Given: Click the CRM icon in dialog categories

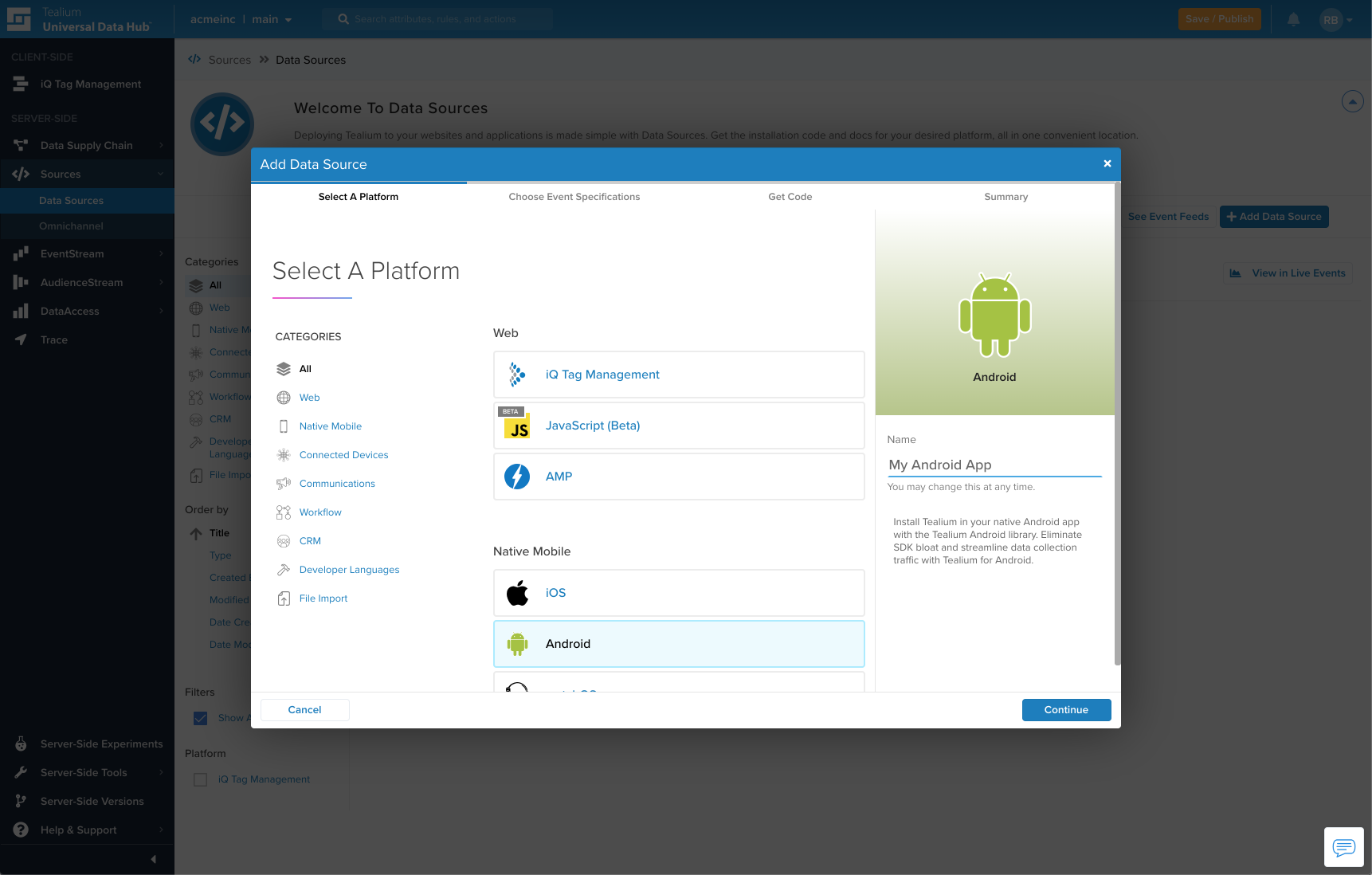Looking at the screenshot, I should click(284, 541).
